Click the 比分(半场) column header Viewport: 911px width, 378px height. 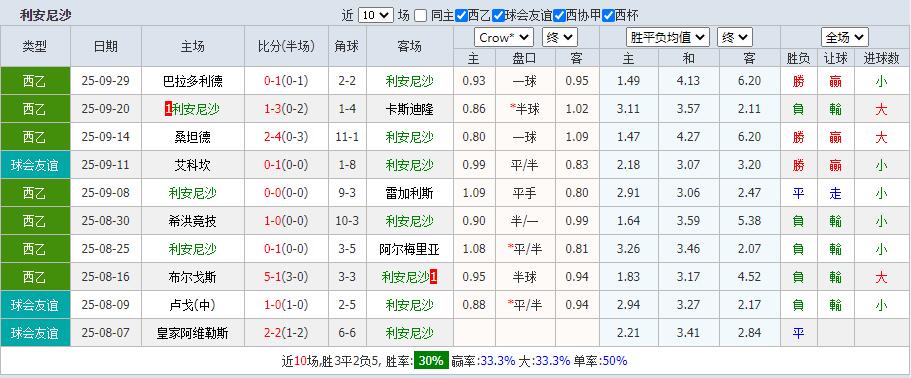coord(286,46)
